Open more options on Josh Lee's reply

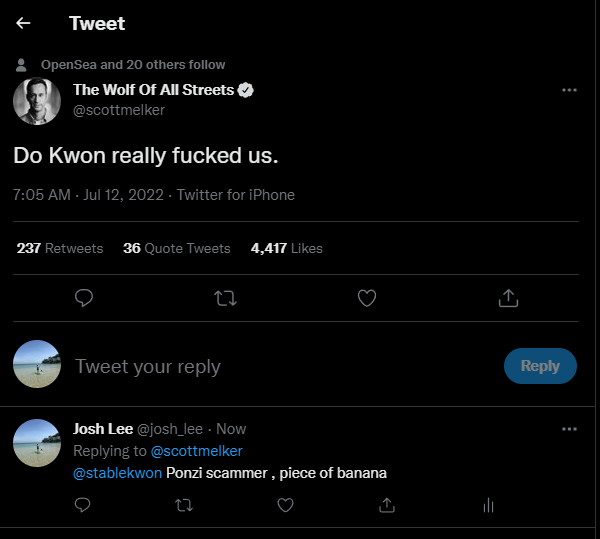[x=569, y=429]
